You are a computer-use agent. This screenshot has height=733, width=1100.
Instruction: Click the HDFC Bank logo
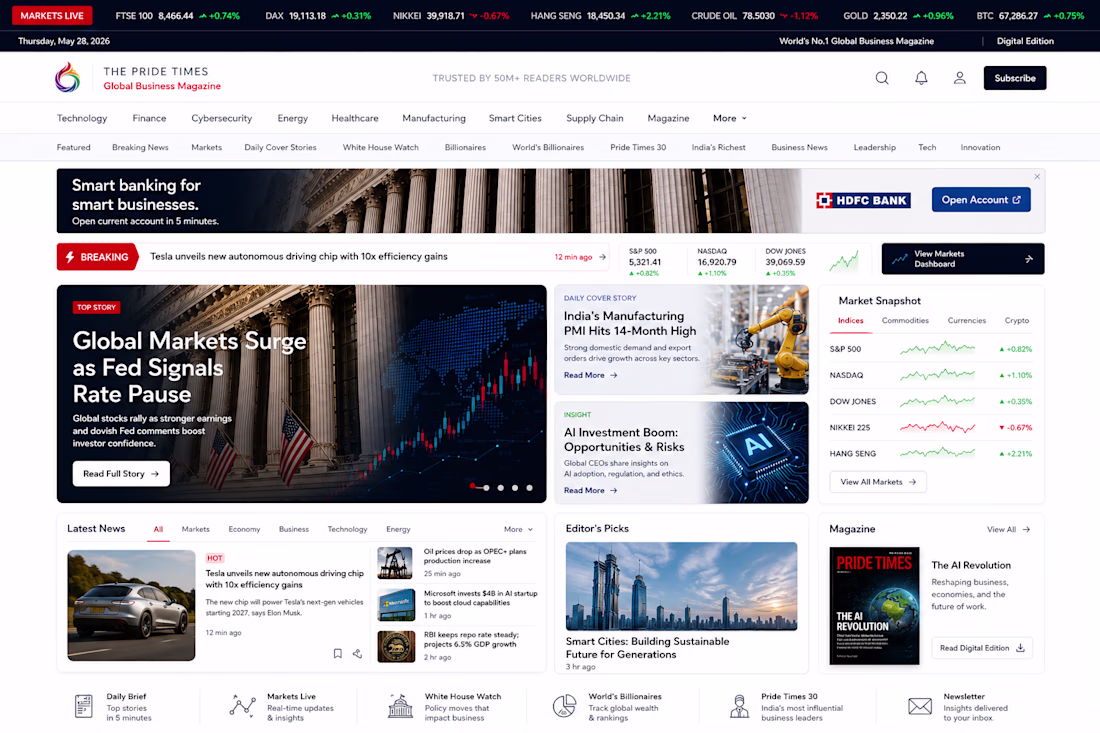(864, 201)
